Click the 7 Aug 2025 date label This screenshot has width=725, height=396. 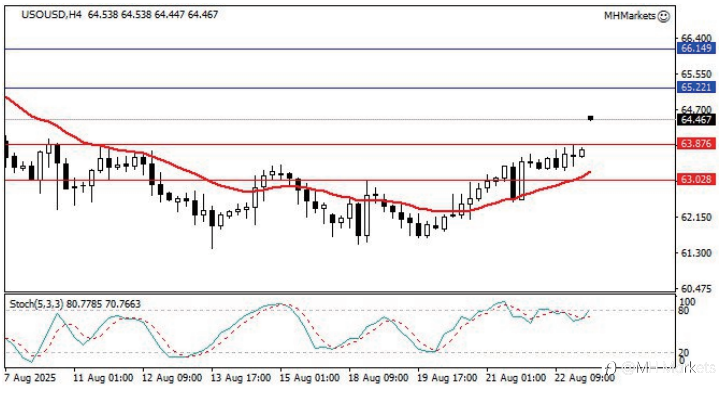(x=30, y=378)
